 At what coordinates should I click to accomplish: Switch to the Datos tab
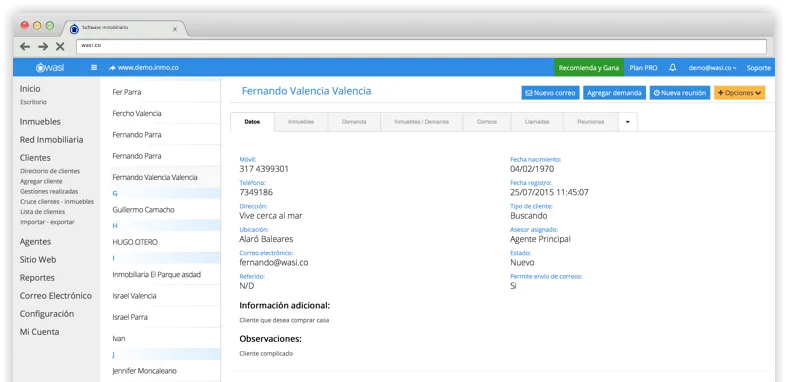252,122
